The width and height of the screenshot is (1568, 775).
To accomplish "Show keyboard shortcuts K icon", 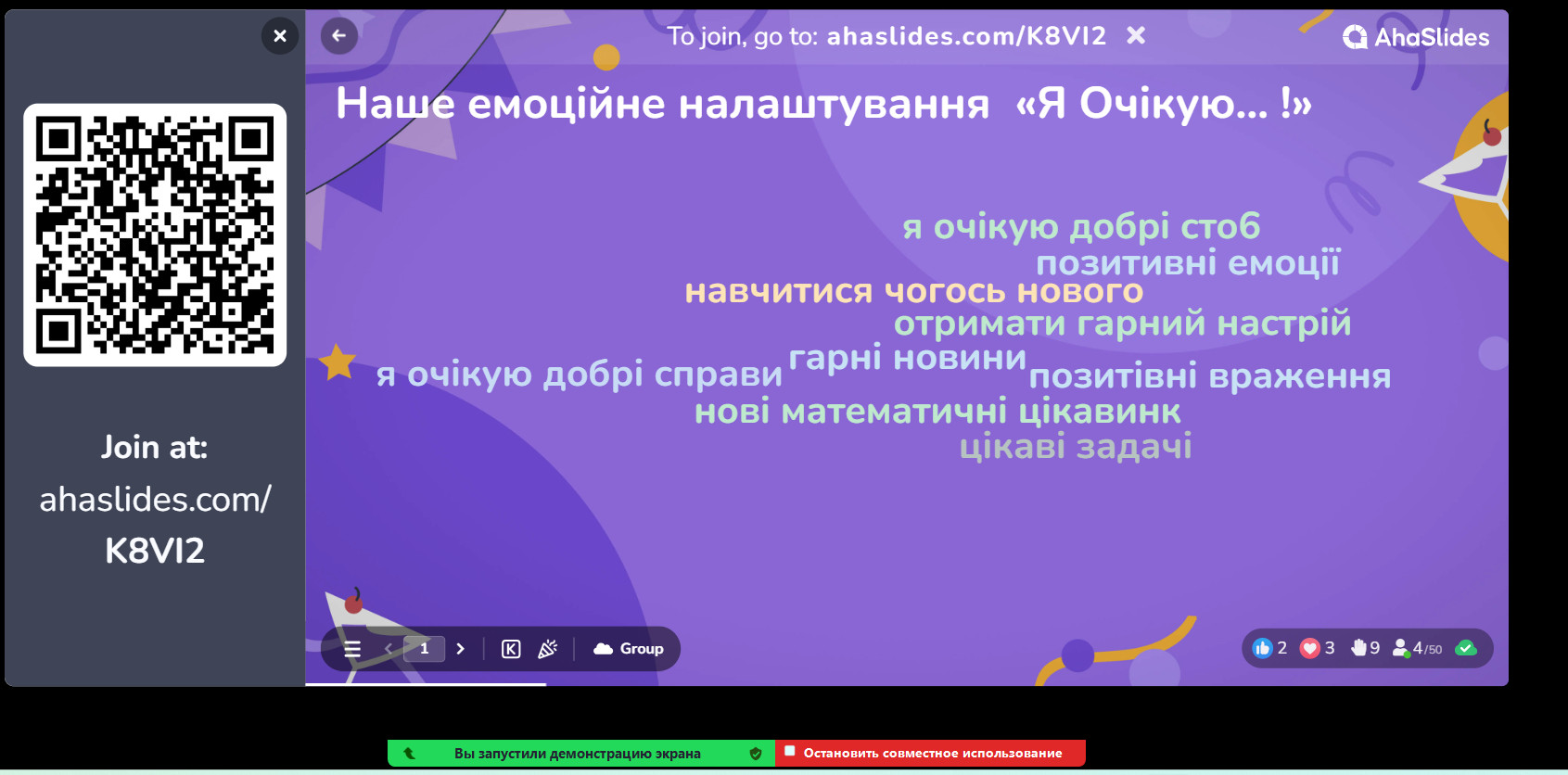I will pos(511,649).
